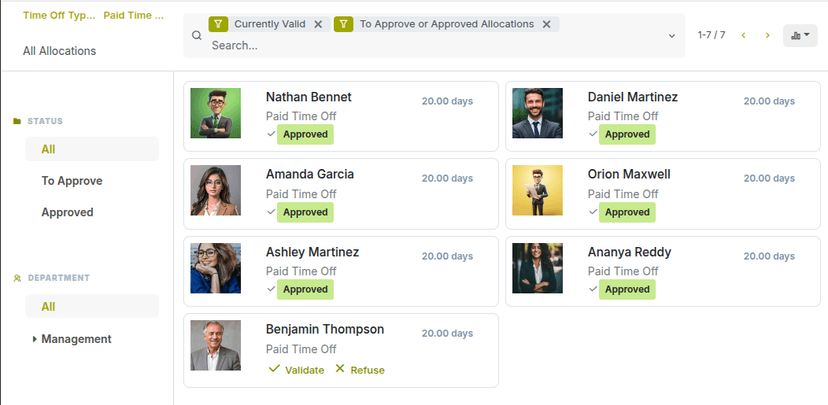
Task: Remove the Currently Valid filter
Action: [318, 24]
